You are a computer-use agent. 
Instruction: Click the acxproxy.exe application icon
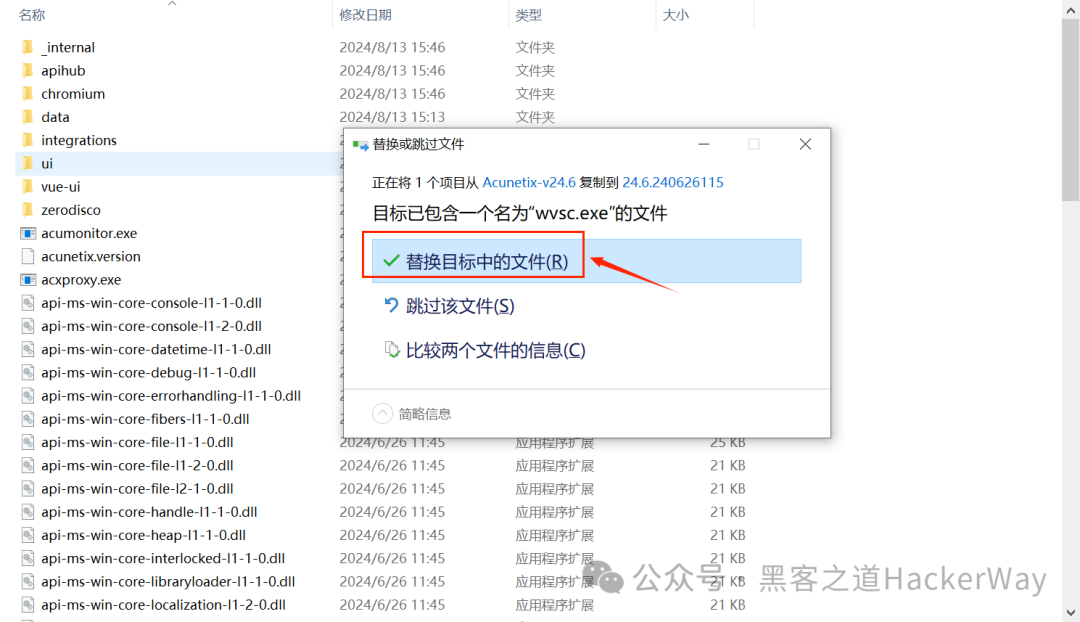pyautogui.click(x=28, y=280)
